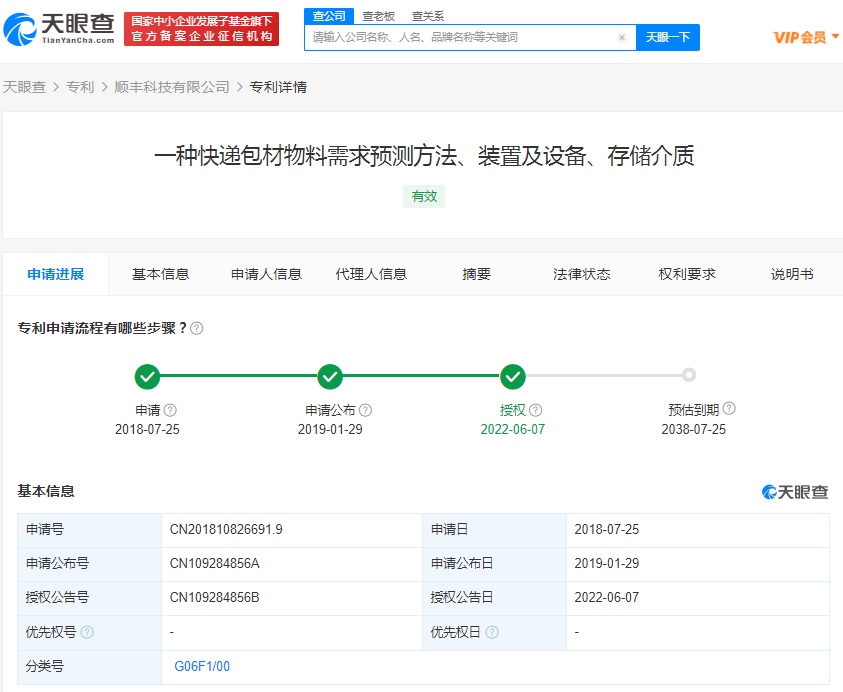Screen dimensions: 843x692
Task: Switch to the 说明书 tab
Action: (792, 274)
